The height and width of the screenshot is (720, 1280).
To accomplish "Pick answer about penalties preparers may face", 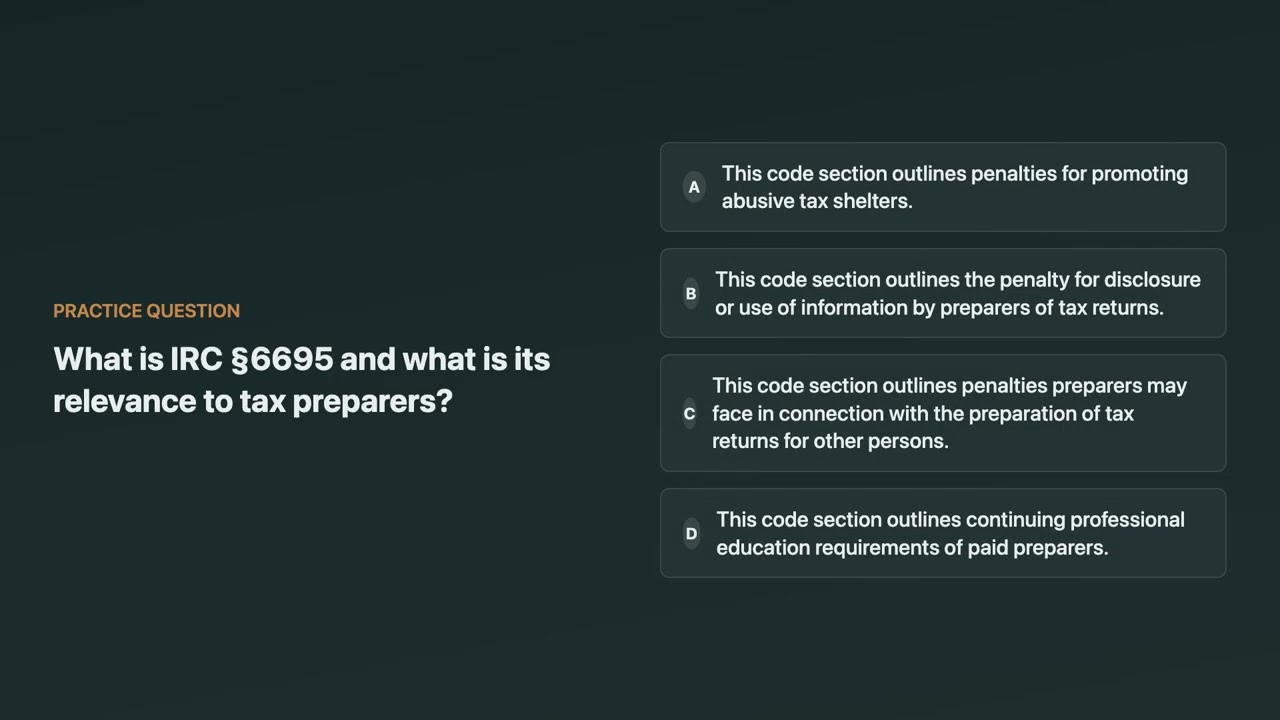I will (943, 413).
